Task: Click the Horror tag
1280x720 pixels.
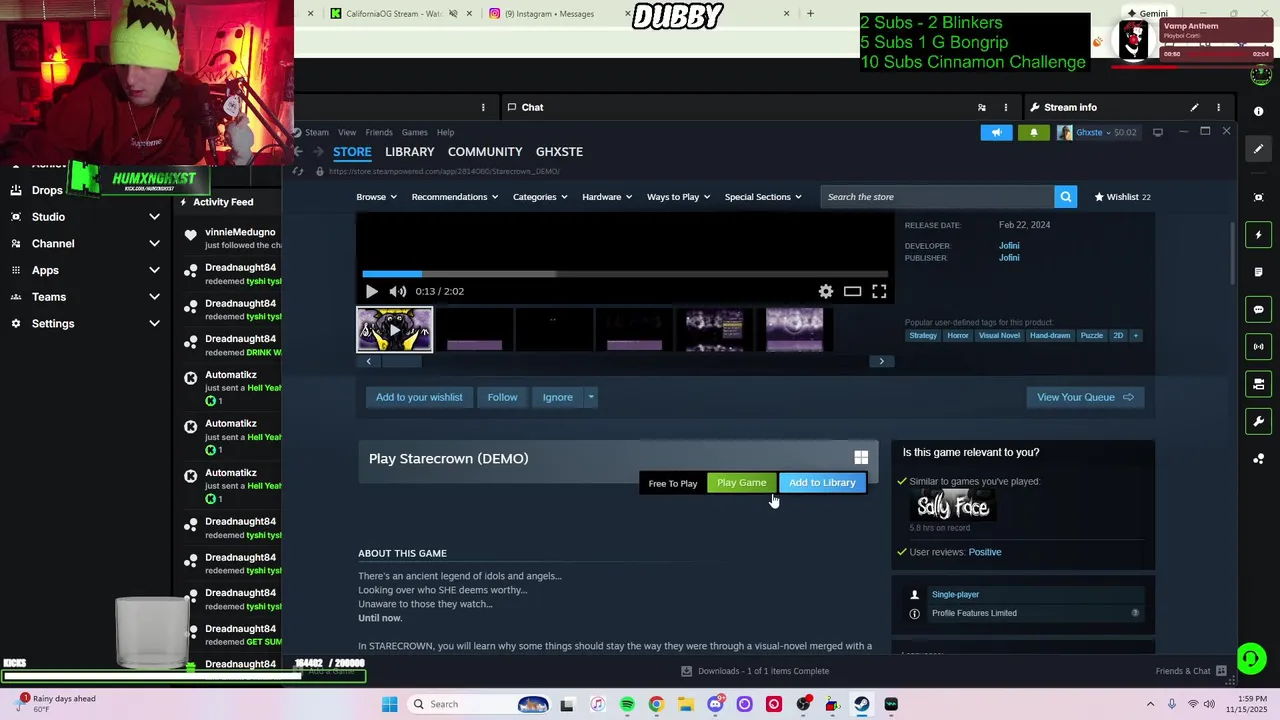Action: pos(958,336)
